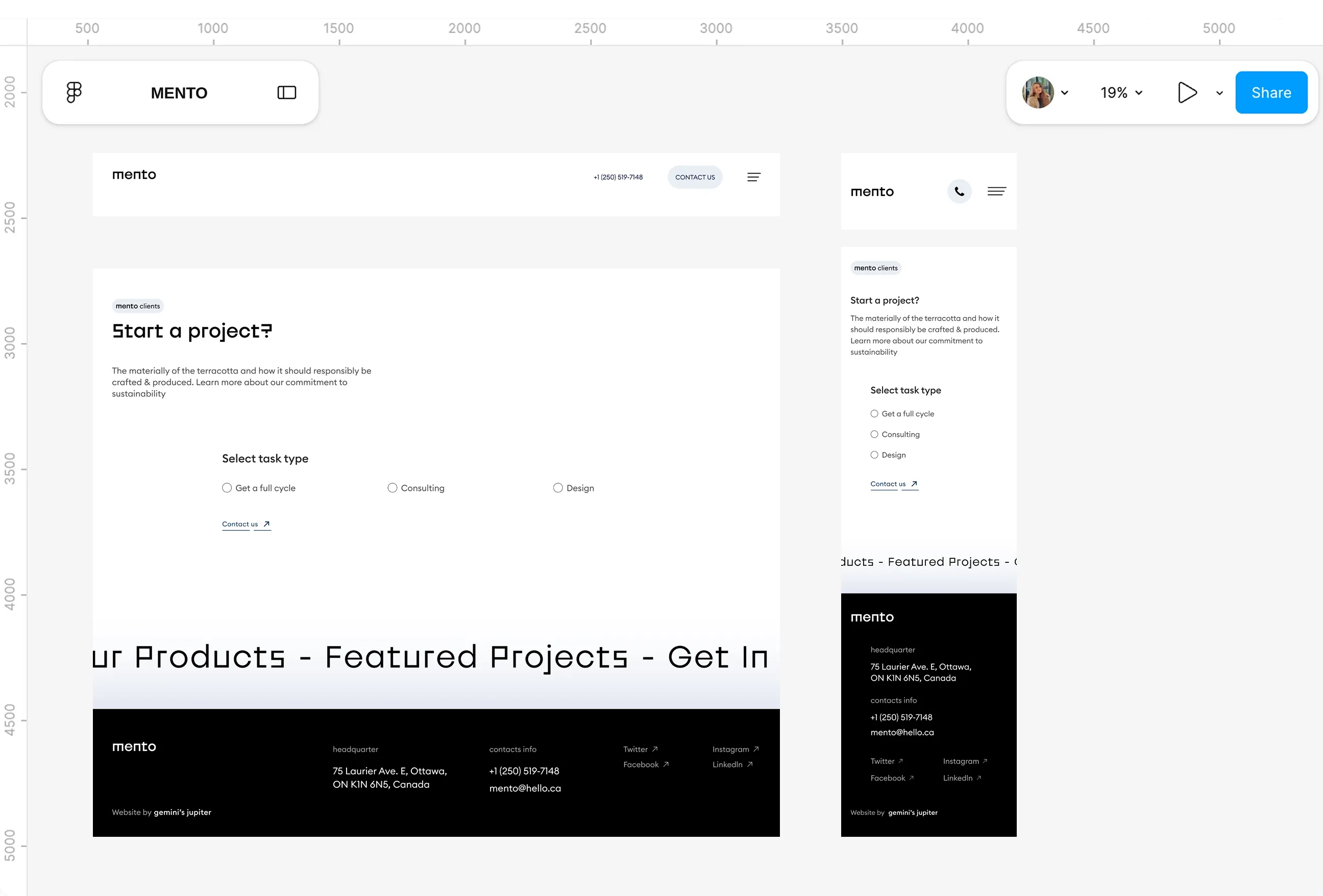Open the LinkedIn link in desktop footer
The image size is (1323, 896).
[732, 765]
